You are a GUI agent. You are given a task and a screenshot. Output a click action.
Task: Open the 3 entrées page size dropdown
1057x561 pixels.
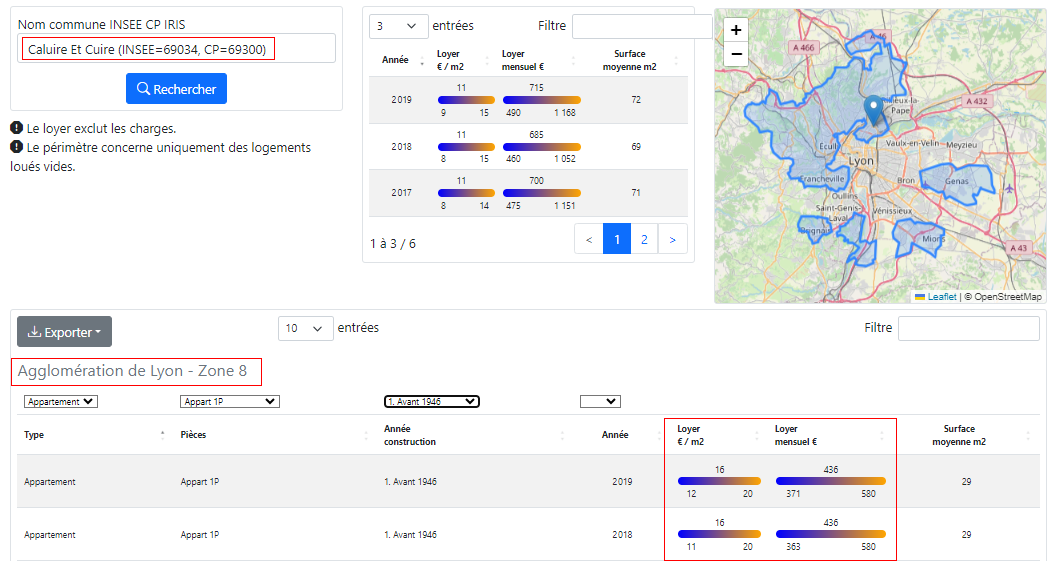point(398,26)
